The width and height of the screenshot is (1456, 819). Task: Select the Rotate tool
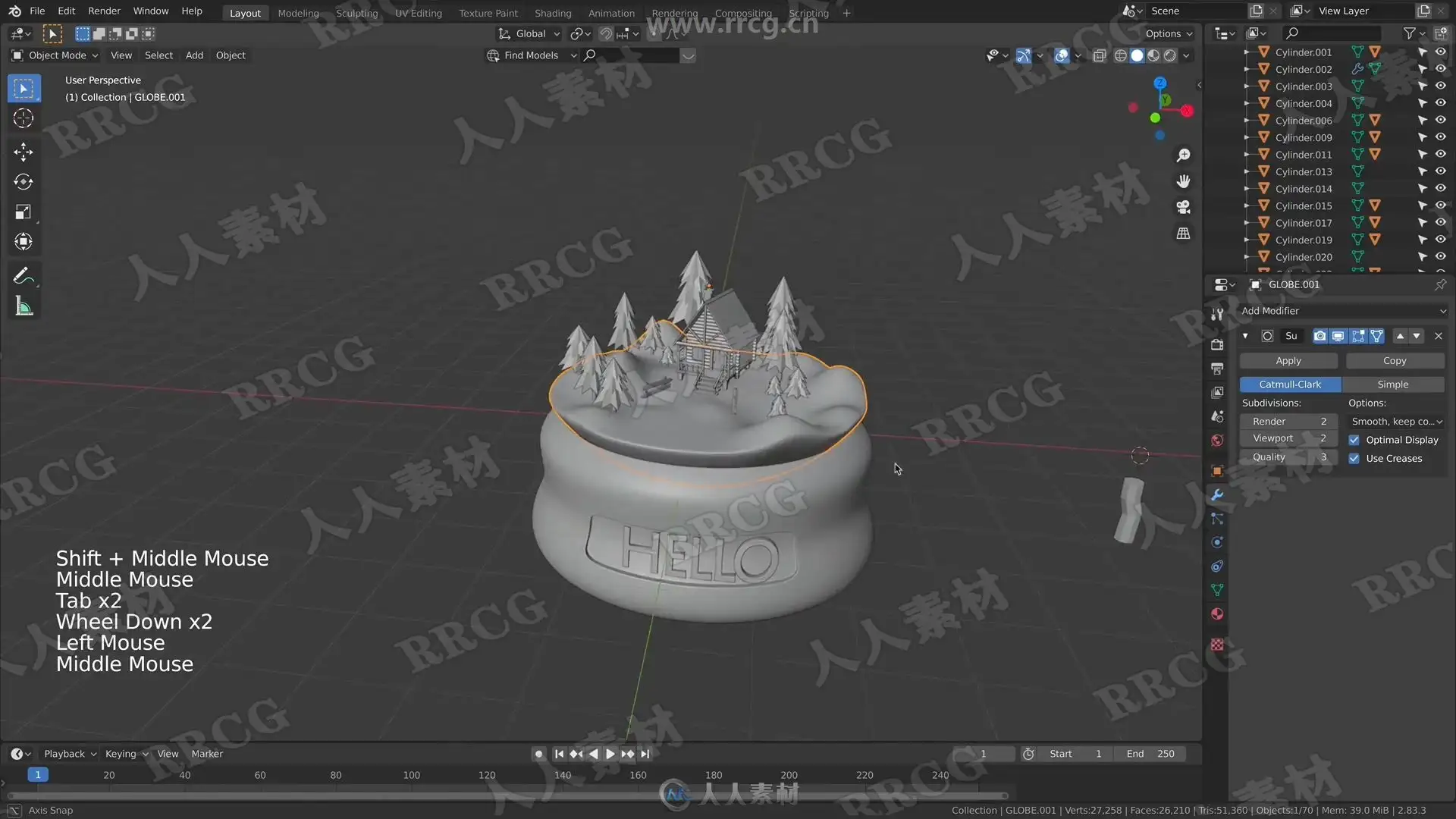point(24,182)
